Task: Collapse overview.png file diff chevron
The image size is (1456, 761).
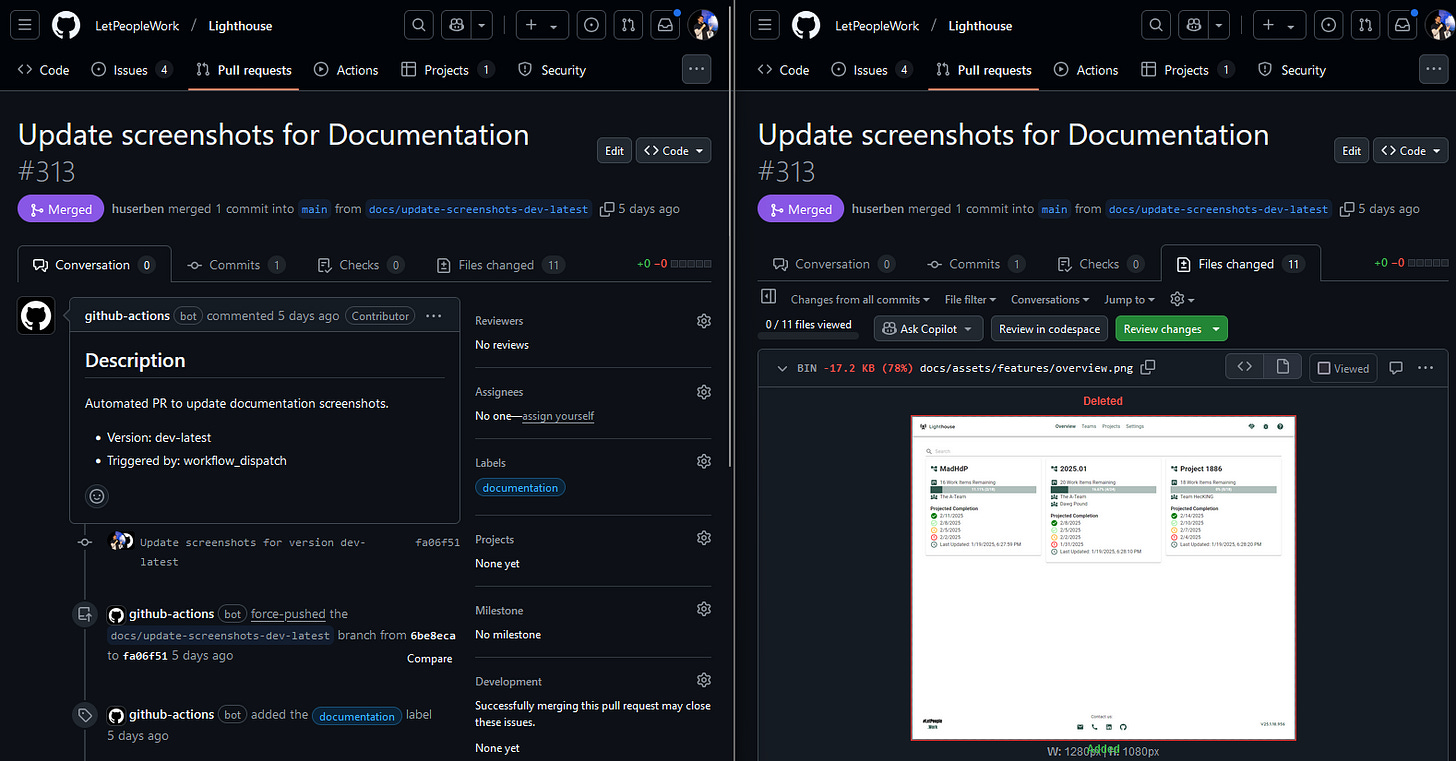Action: 782,368
